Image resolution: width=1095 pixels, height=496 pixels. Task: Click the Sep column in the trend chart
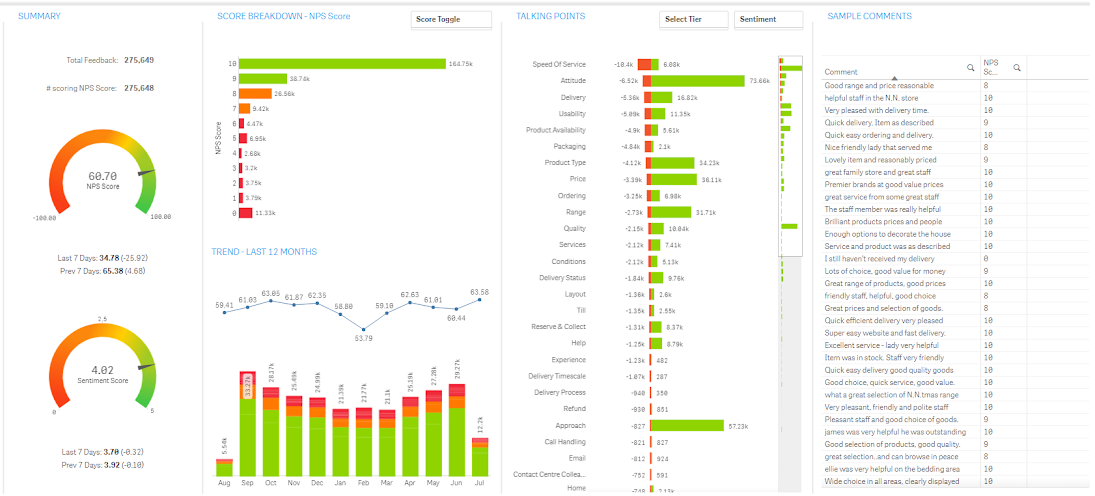(247, 423)
